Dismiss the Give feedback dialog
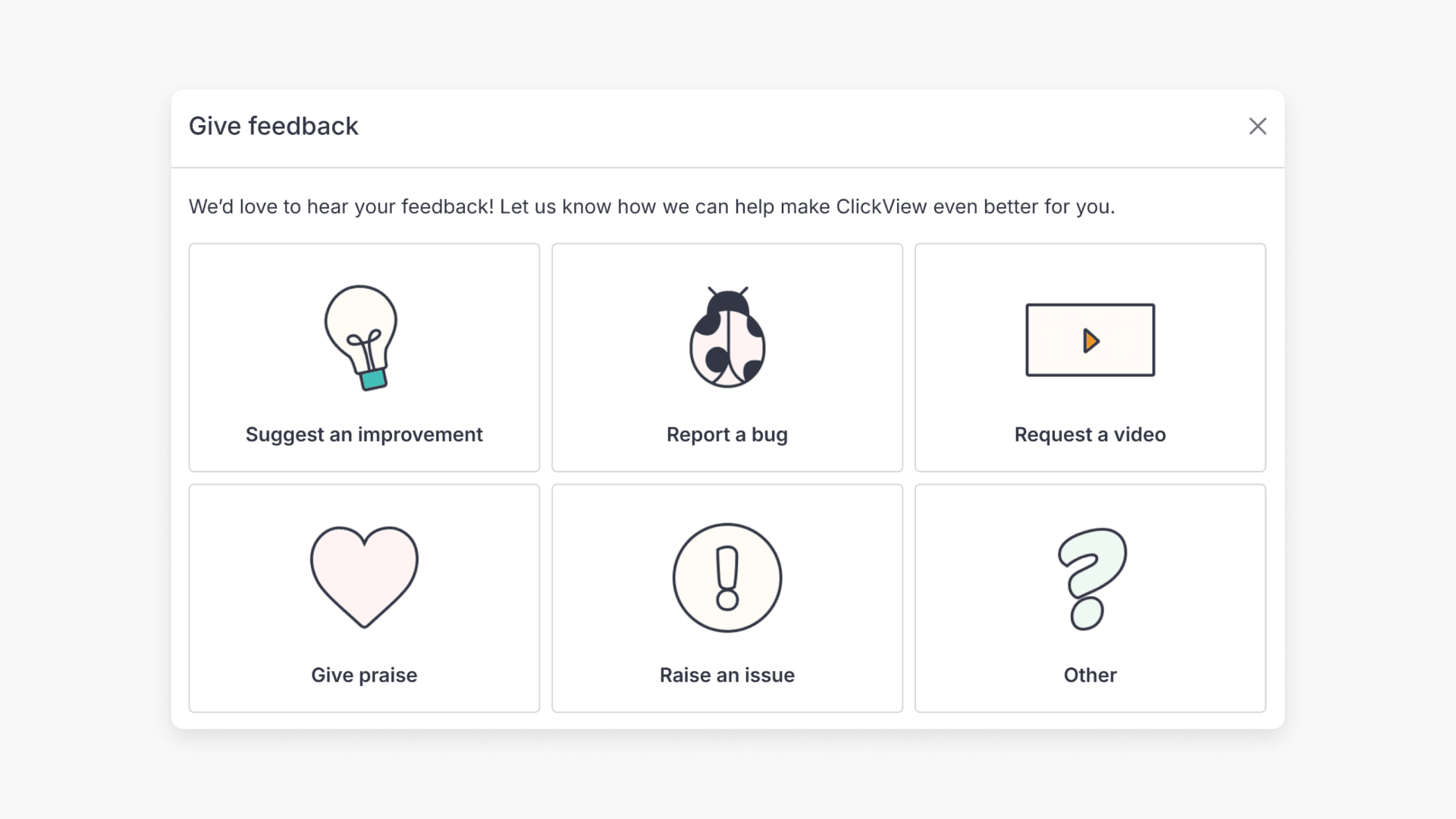 click(x=1258, y=126)
